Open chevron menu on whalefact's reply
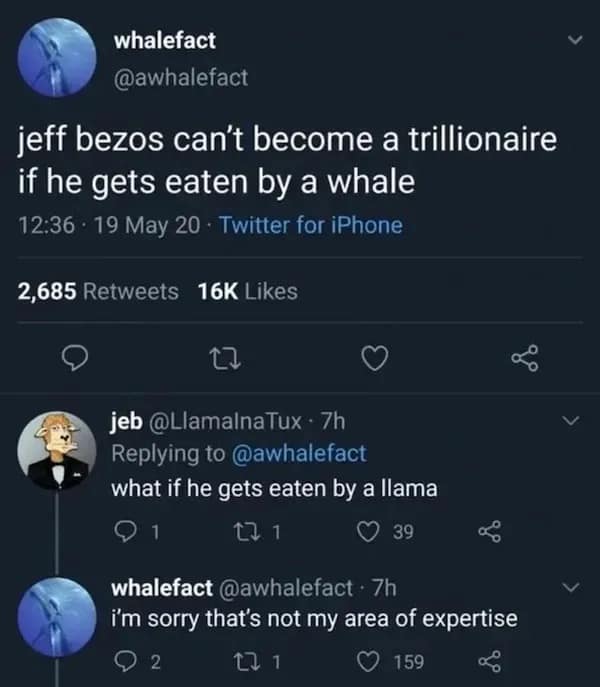This screenshot has height=687, width=600. (573, 587)
